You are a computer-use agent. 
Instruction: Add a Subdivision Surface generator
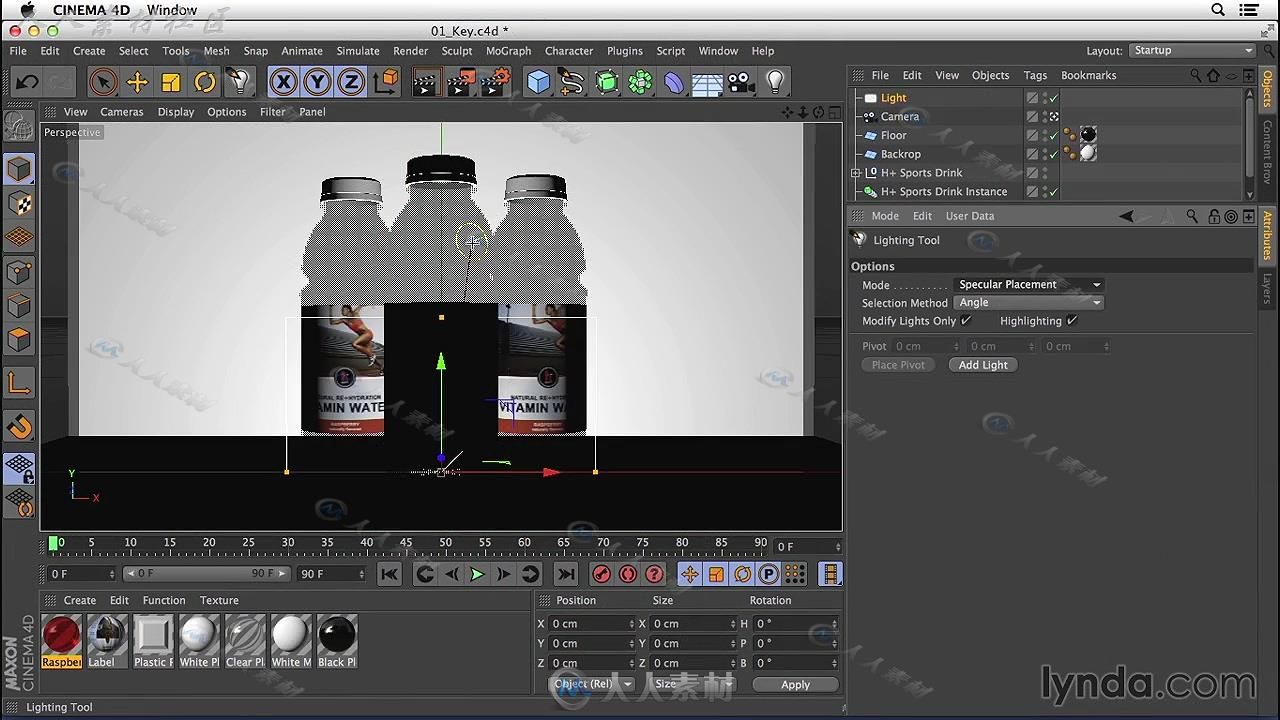point(606,82)
